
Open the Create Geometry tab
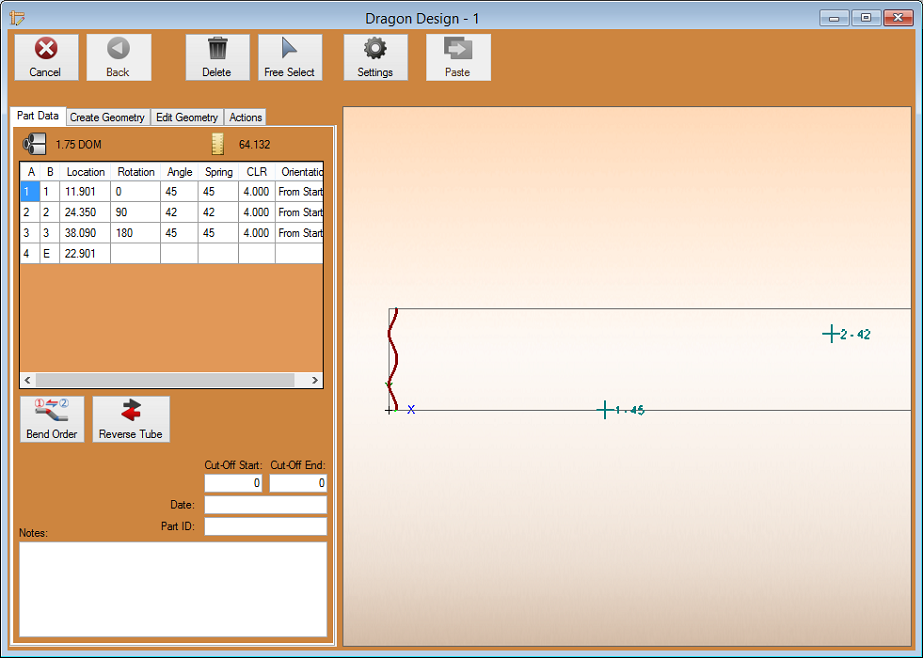click(107, 117)
